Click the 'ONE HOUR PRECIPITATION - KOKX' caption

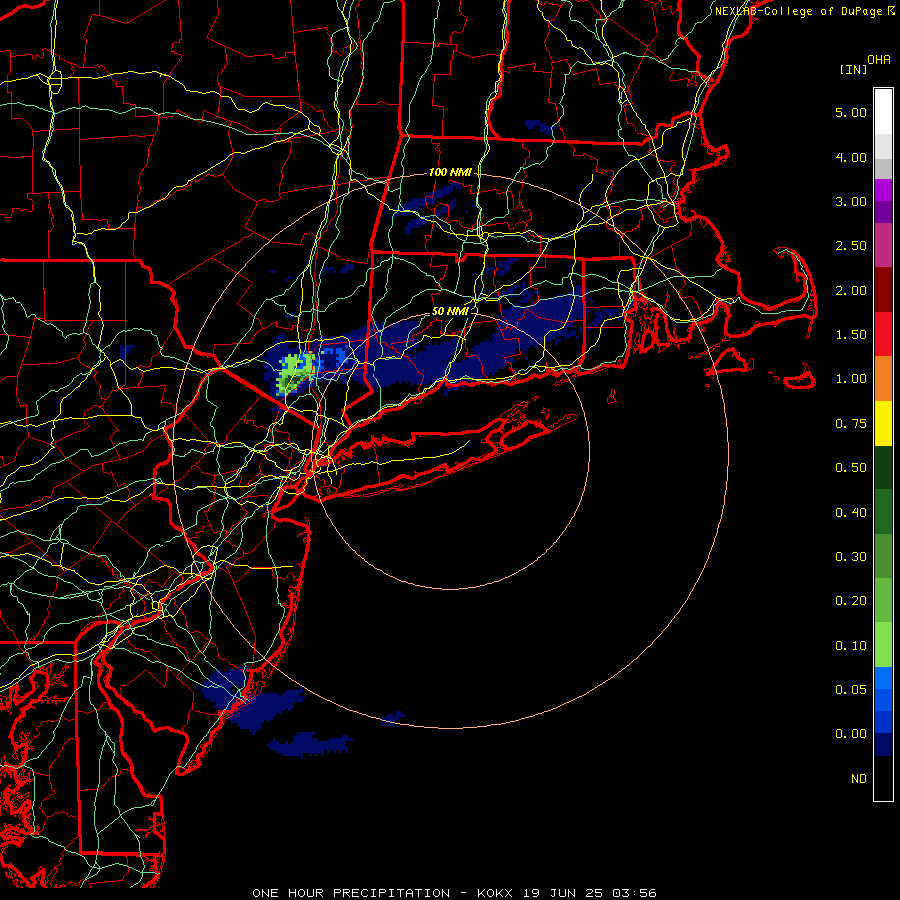(382, 893)
